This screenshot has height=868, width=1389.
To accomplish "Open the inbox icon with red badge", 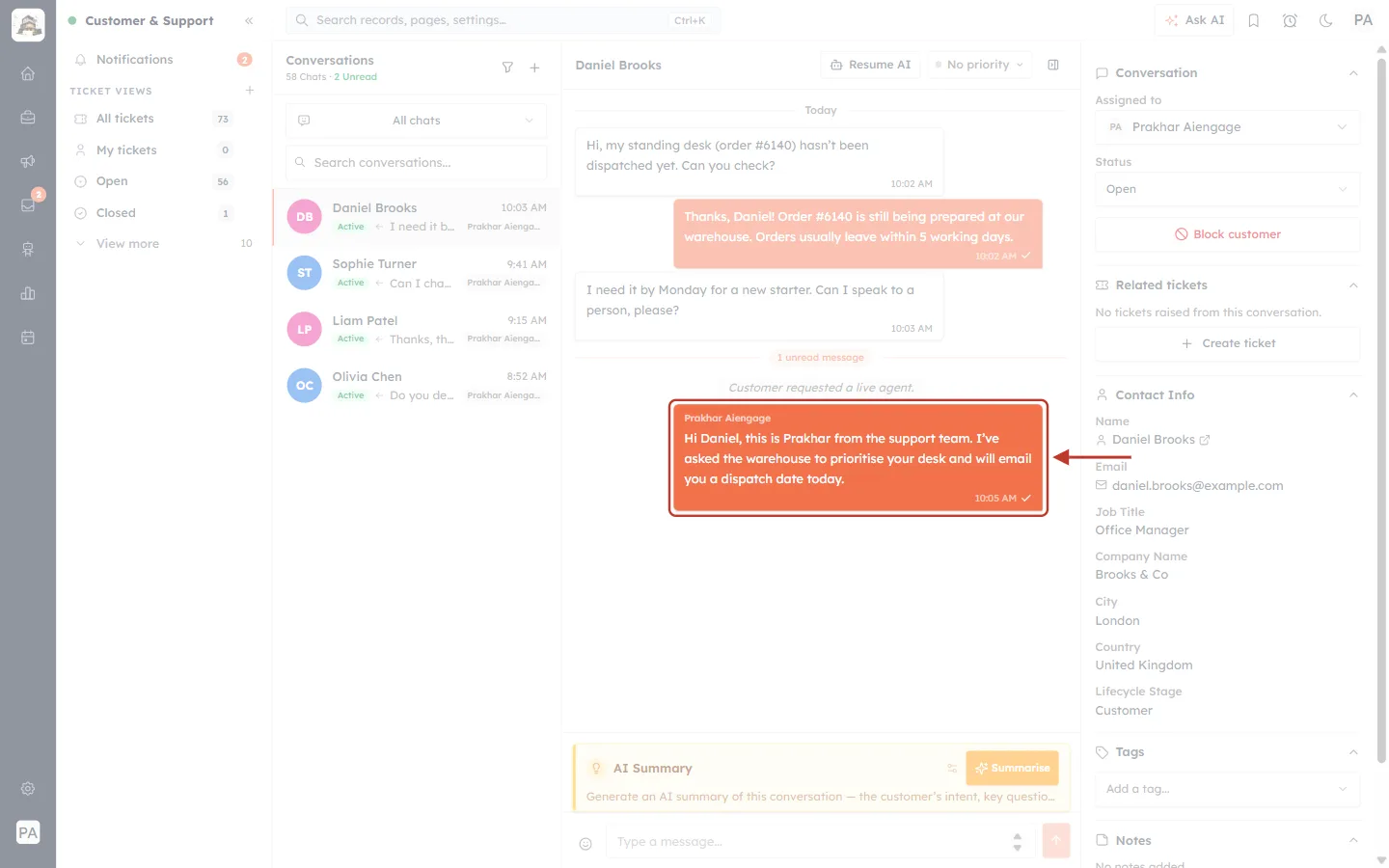I will tap(28, 205).
